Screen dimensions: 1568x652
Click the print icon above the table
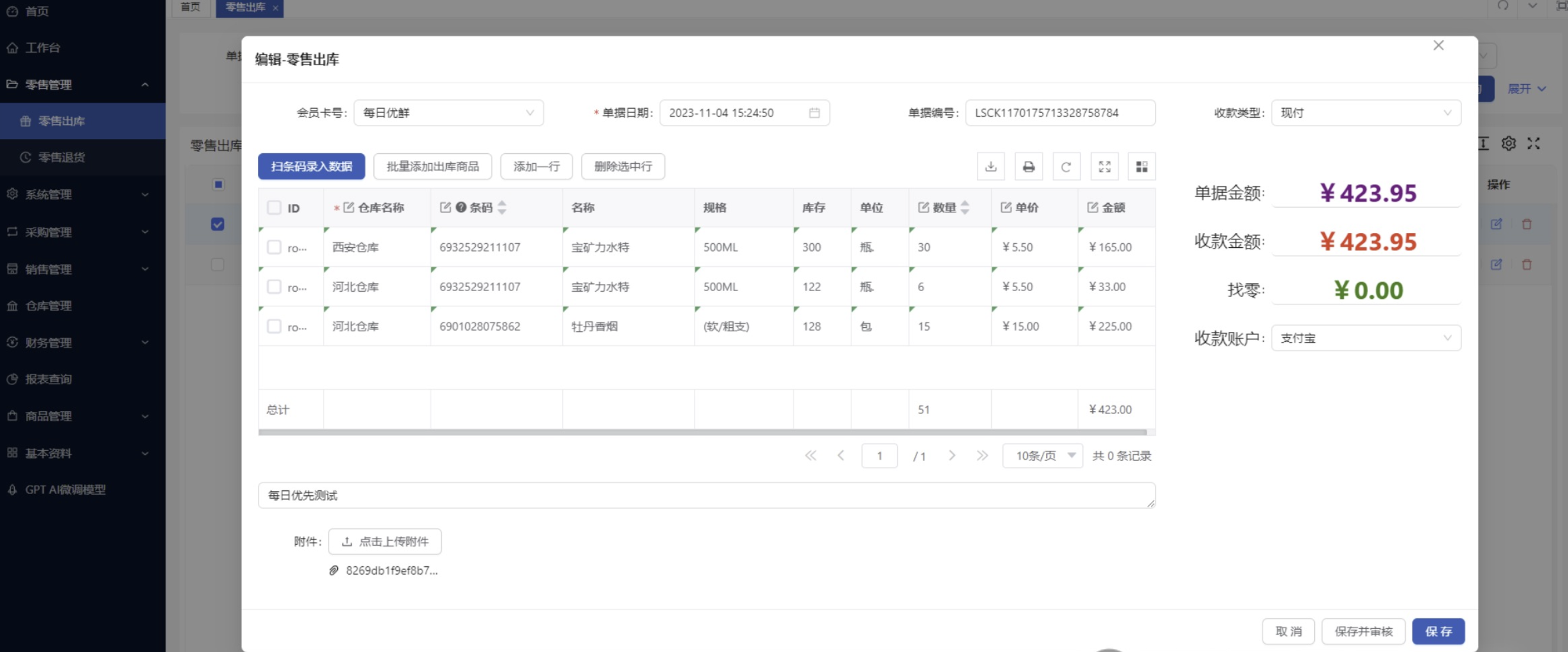click(x=1028, y=166)
